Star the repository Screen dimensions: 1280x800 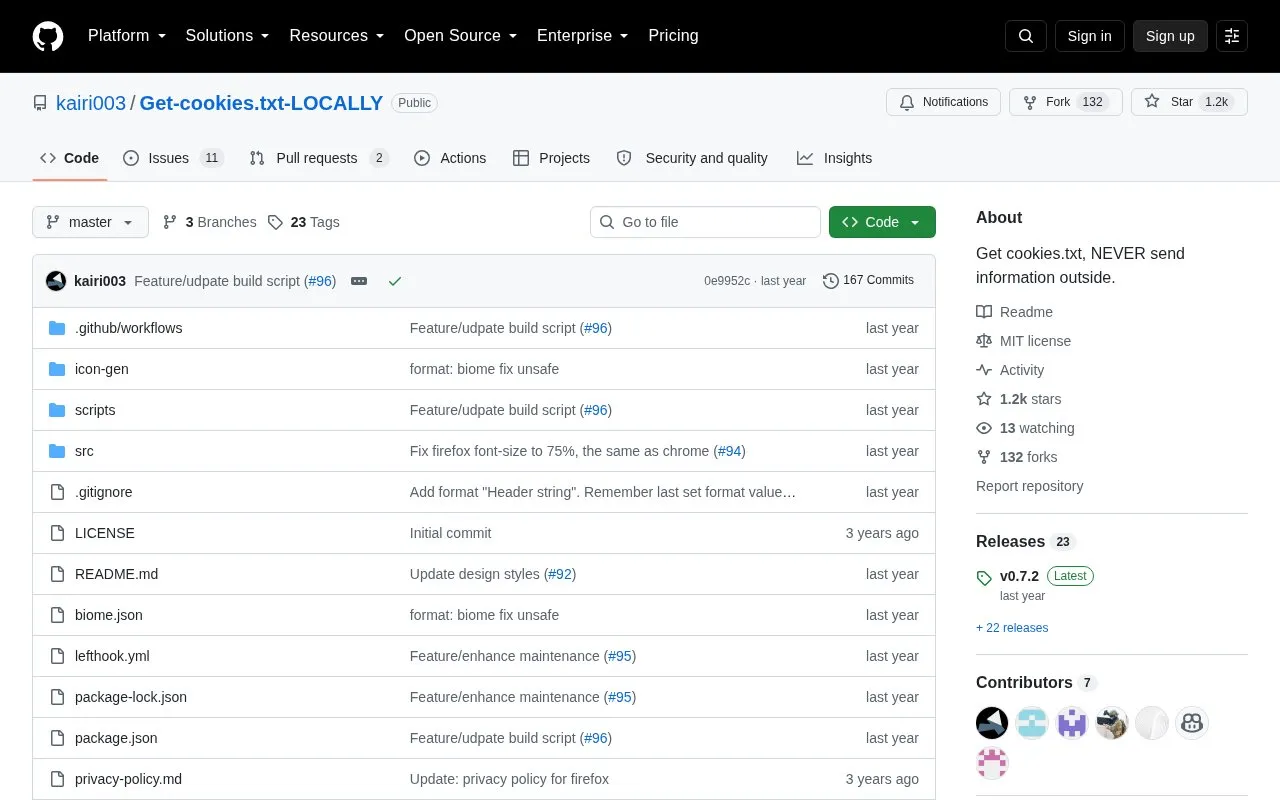point(1189,102)
